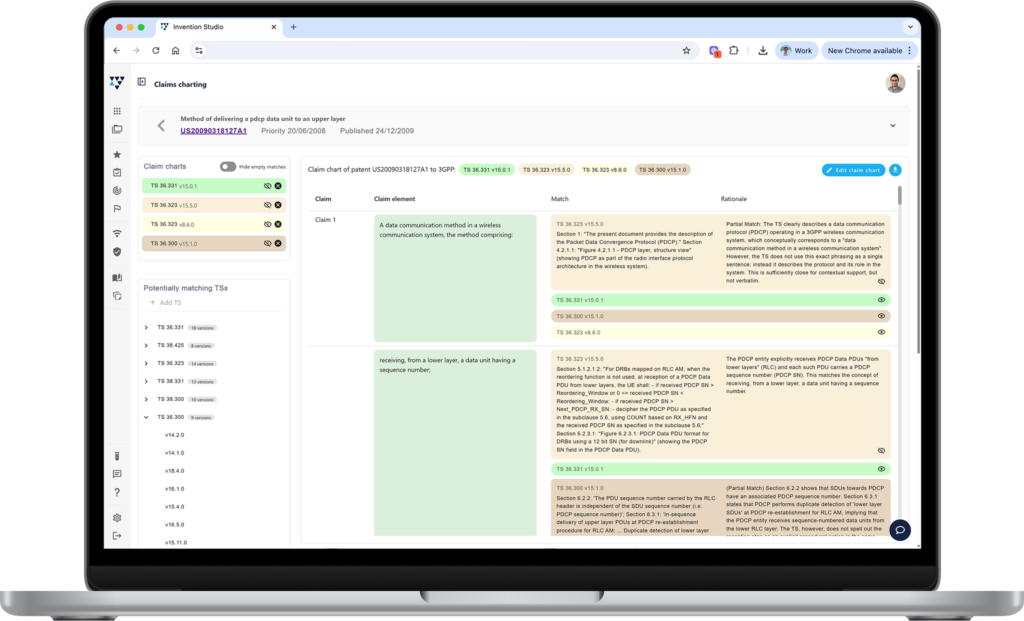Click the logout icon in sidebar

click(x=117, y=536)
